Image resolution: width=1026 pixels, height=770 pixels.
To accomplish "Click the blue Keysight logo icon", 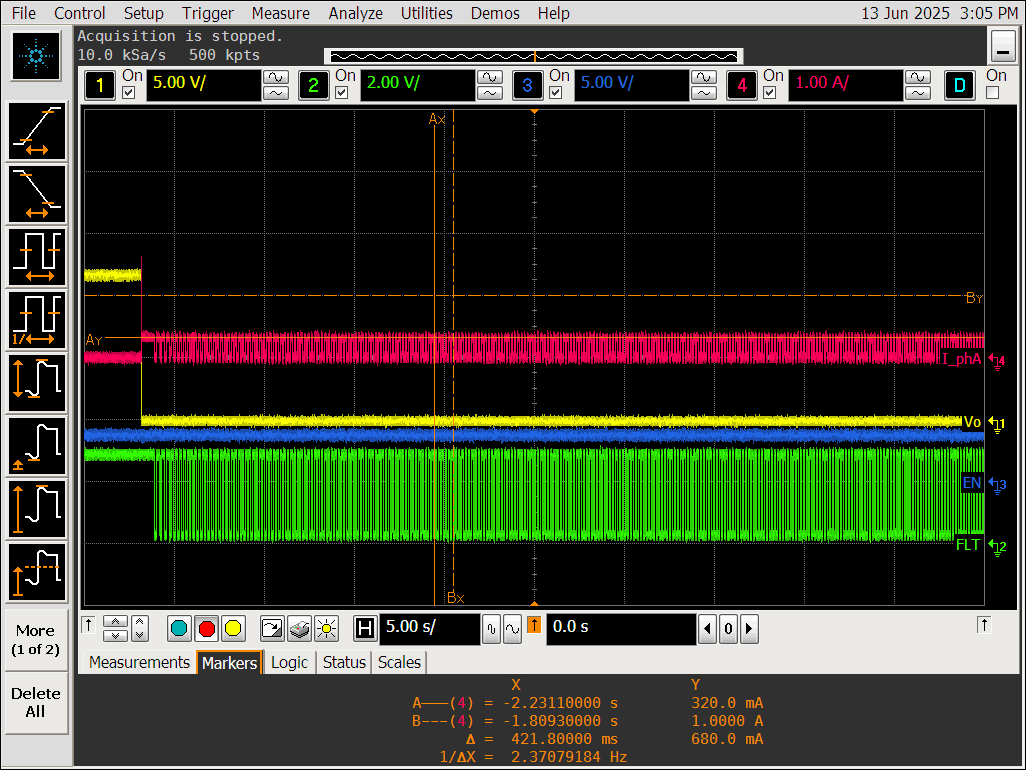I will [36, 56].
